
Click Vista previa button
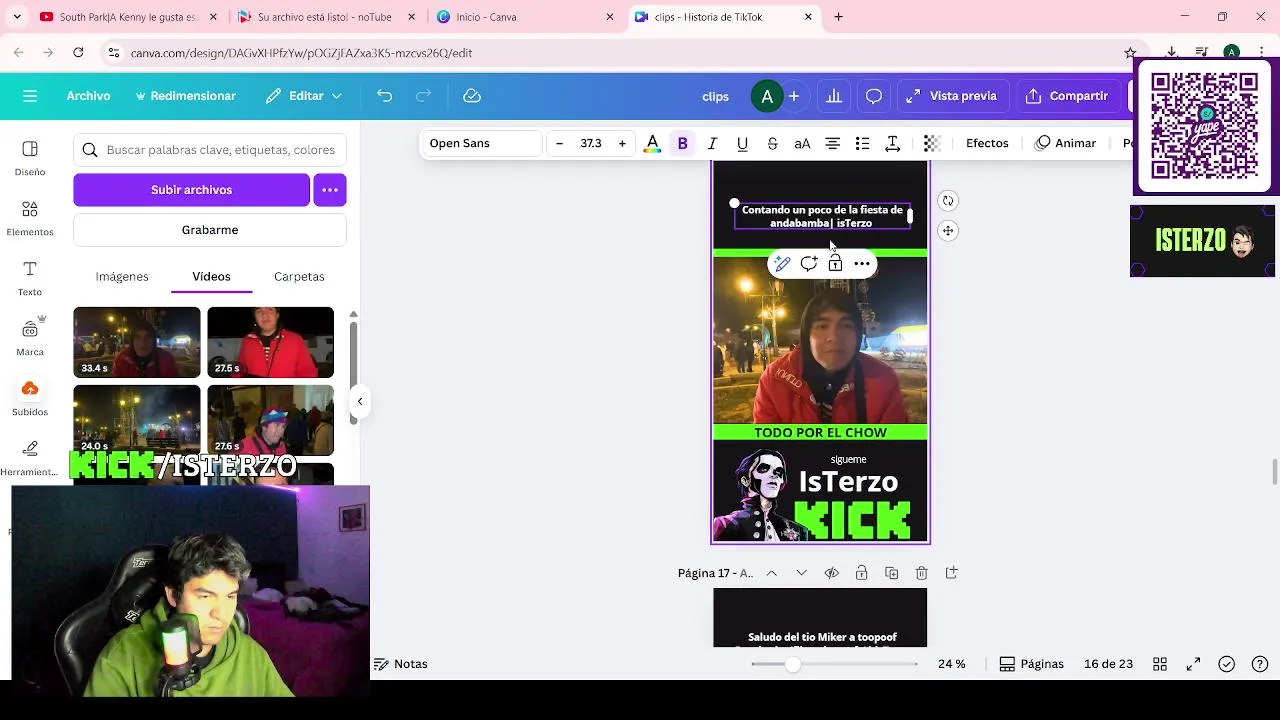952,96
